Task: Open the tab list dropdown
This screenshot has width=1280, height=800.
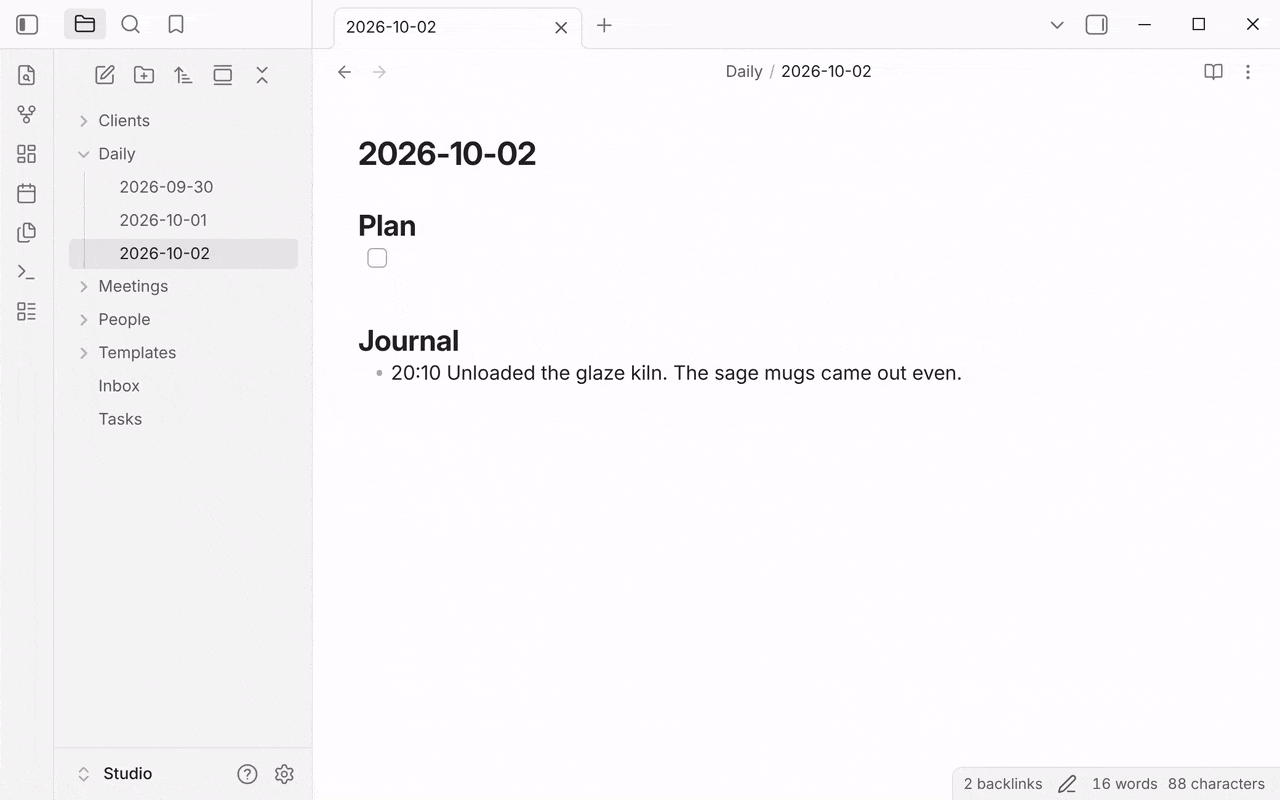Action: [1057, 25]
